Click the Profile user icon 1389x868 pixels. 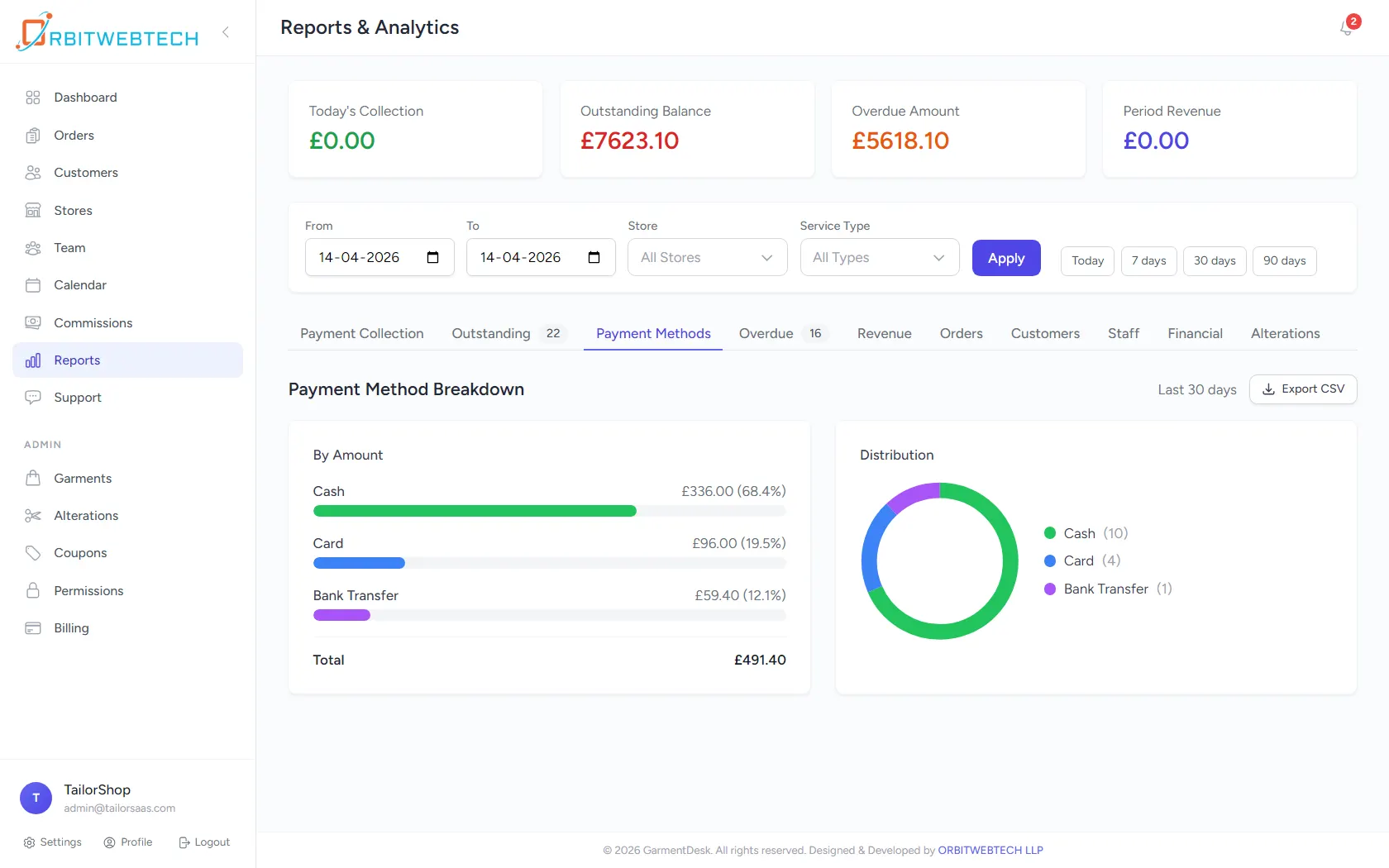[109, 842]
